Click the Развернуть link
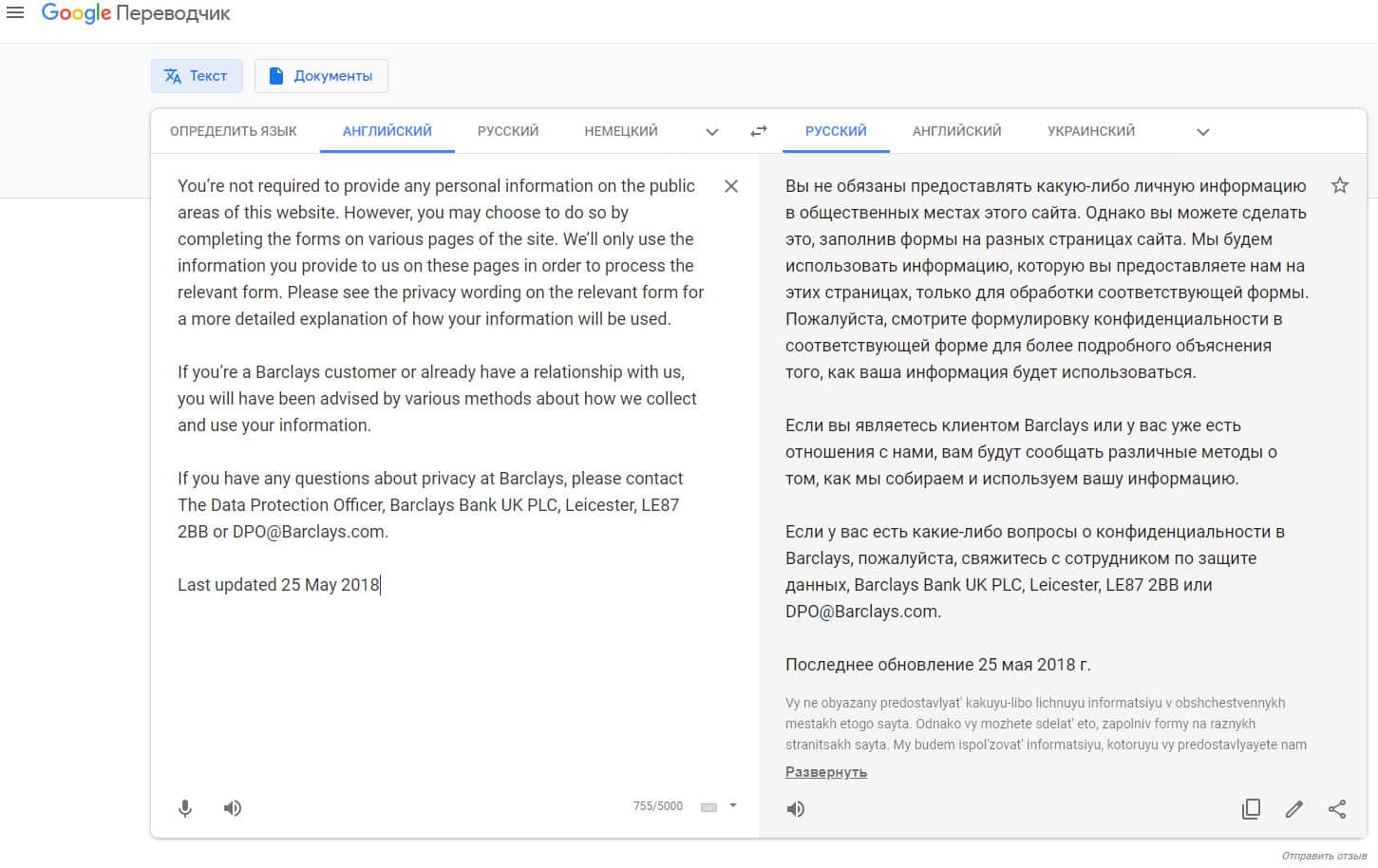 pyautogui.click(x=825, y=772)
